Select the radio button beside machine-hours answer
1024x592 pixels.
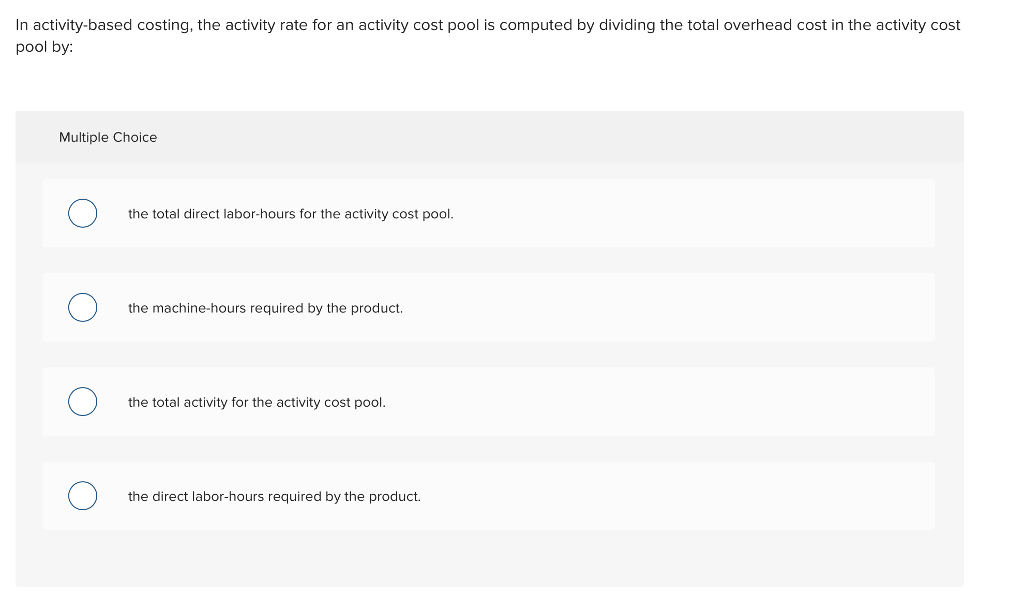(83, 307)
